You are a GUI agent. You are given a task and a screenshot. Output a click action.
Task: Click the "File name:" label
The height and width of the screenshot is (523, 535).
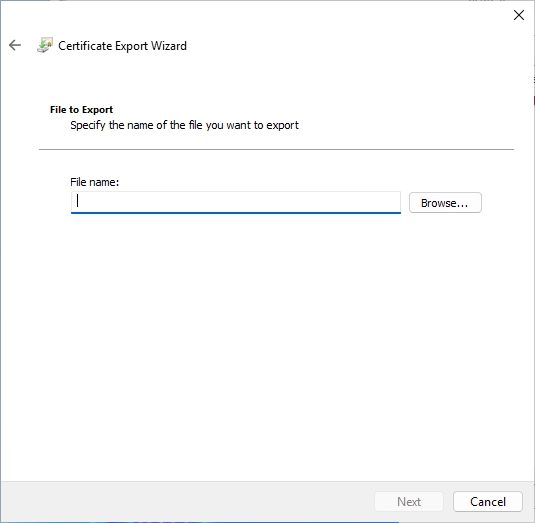pos(95,182)
